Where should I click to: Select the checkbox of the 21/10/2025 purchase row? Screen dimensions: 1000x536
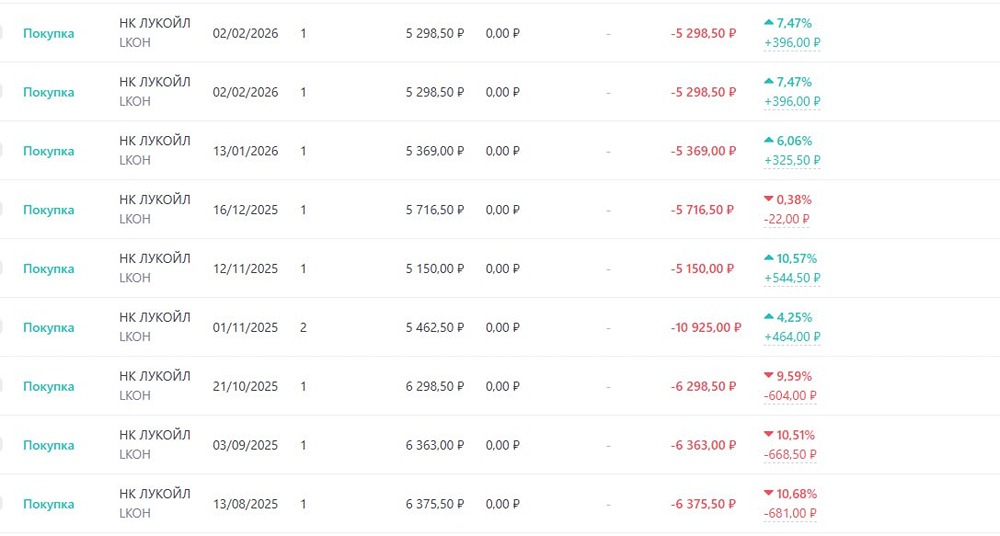tap(2, 386)
